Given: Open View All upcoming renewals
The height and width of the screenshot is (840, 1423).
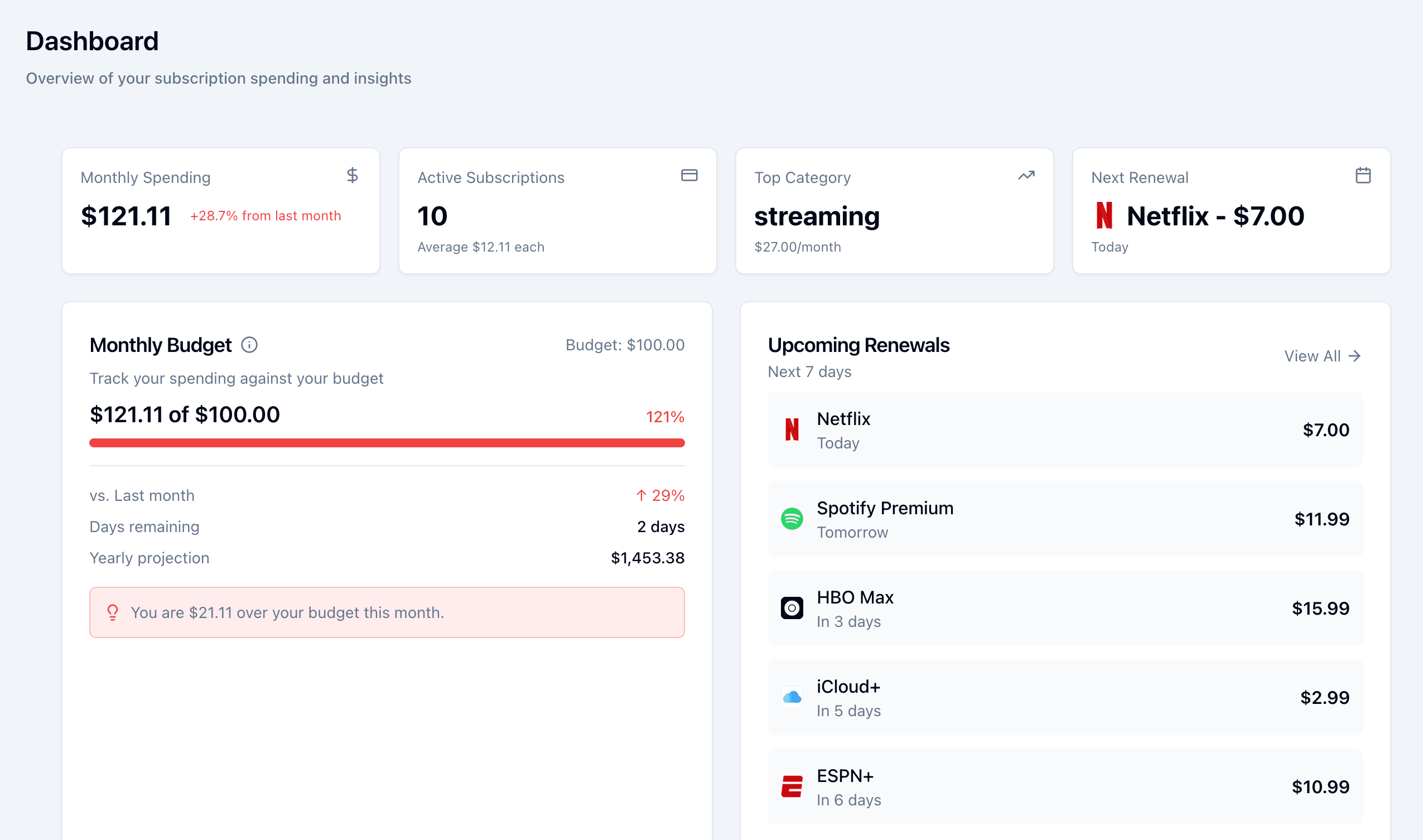Looking at the screenshot, I should 1321,355.
